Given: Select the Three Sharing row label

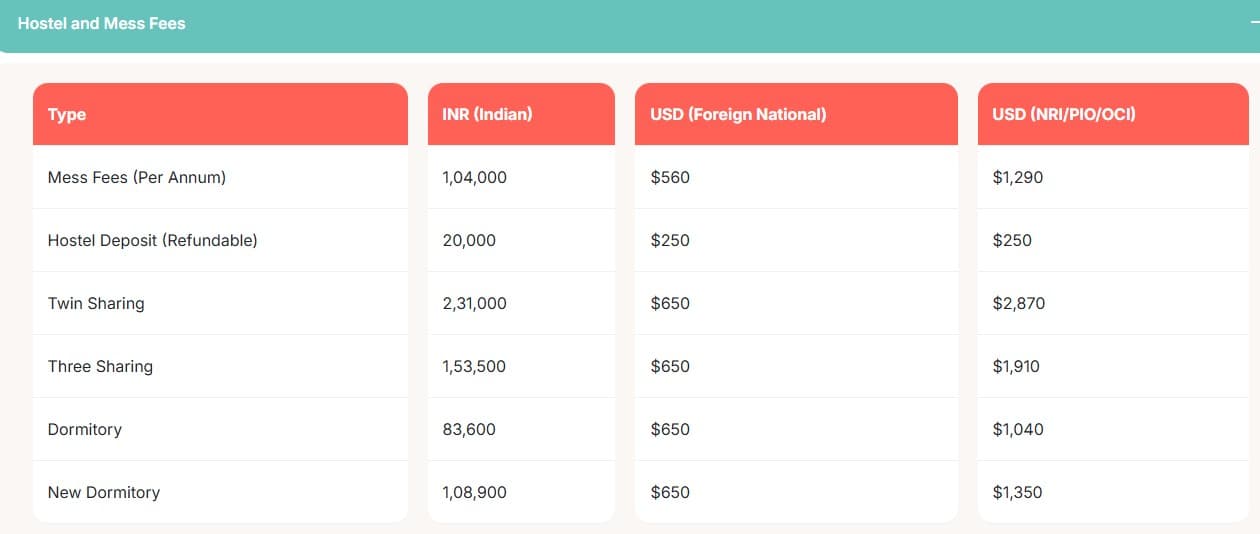Looking at the screenshot, I should [x=100, y=366].
